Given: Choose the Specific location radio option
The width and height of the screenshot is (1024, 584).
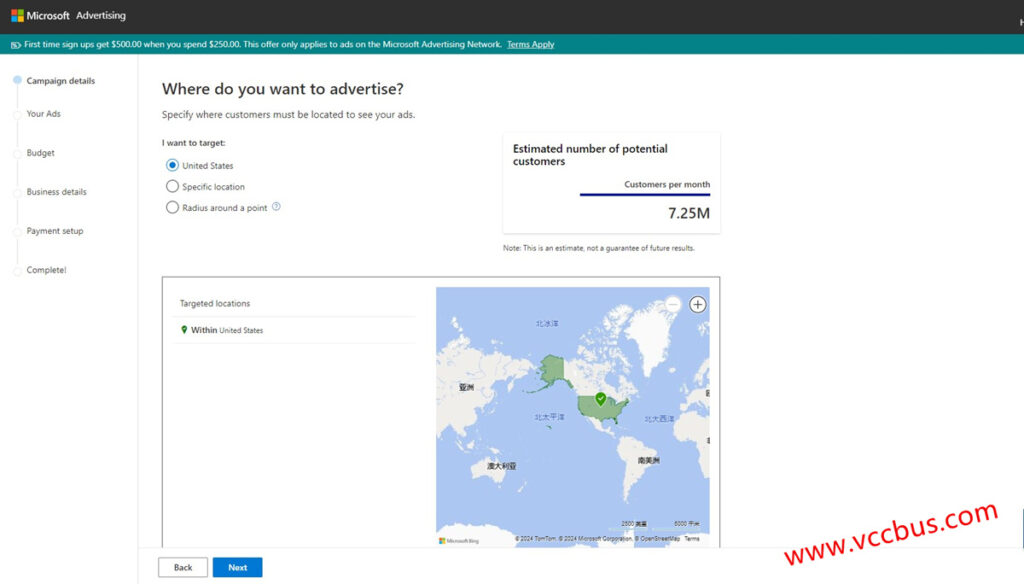Looking at the screenshot, I should 172,187.
